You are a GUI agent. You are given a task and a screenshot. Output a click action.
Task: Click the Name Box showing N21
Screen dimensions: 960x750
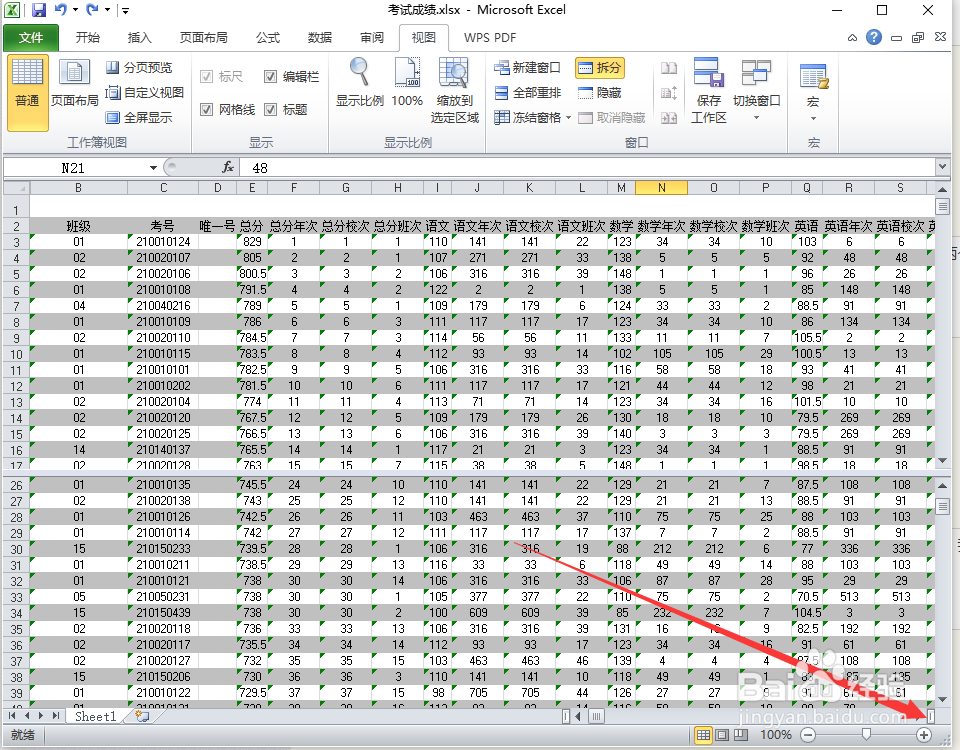pyautogui.click(x=73, y=168)
